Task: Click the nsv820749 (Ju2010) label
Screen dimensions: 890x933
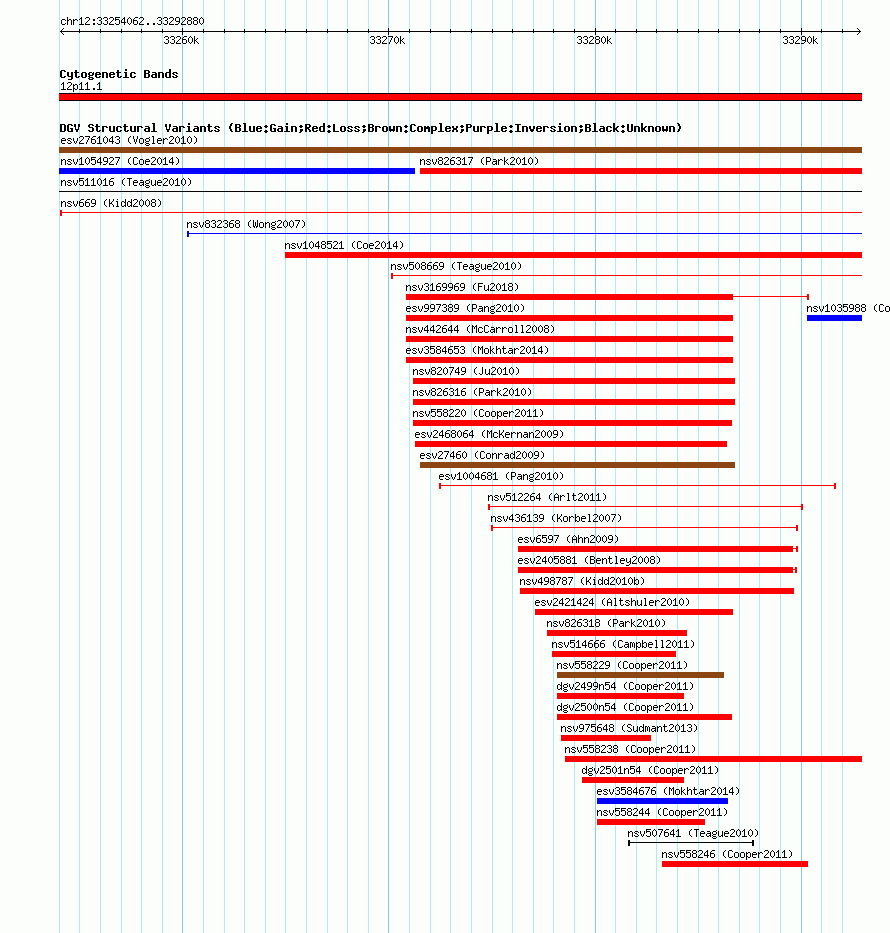Action: pyautogui.click(x=466, y=371)
